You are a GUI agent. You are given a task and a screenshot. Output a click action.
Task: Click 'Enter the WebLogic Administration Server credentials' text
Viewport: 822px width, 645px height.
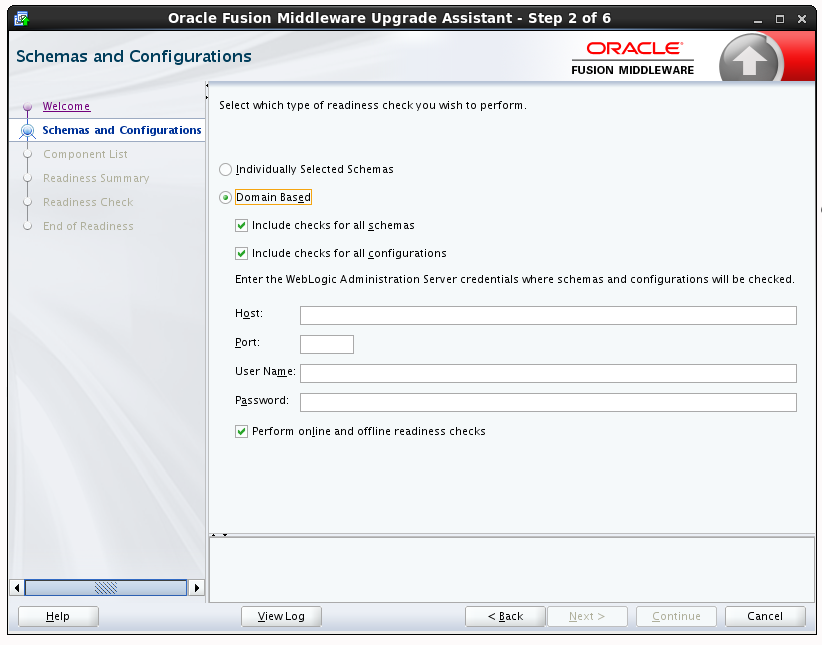515,280
